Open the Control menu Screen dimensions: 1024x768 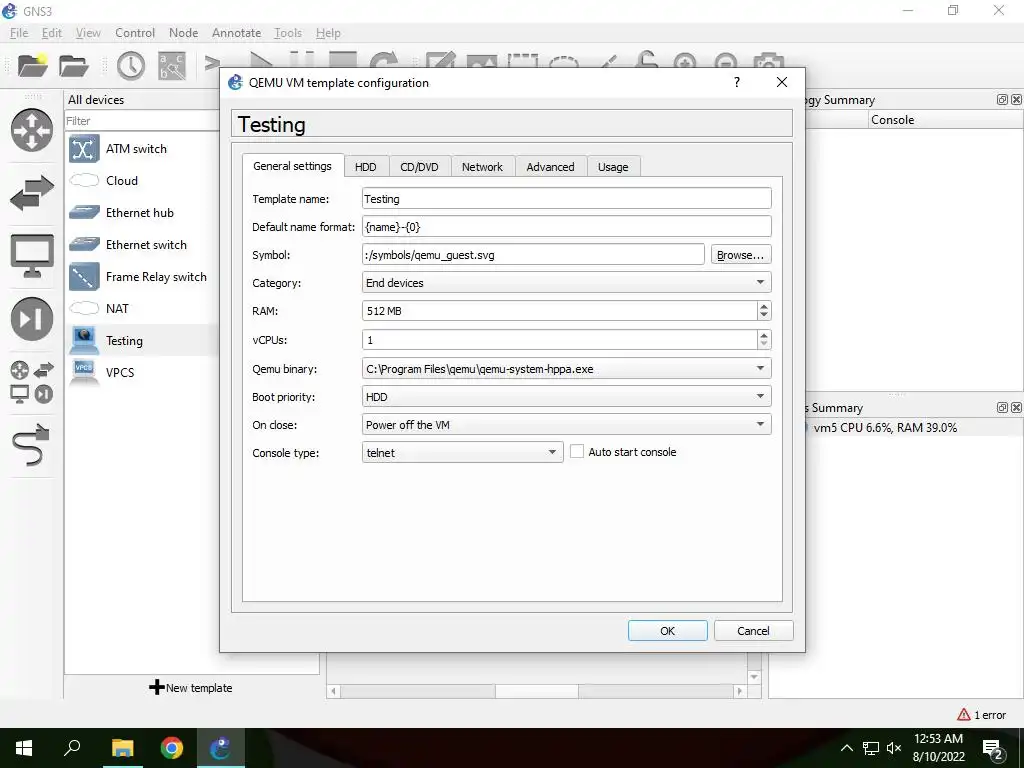click(135, 33)
